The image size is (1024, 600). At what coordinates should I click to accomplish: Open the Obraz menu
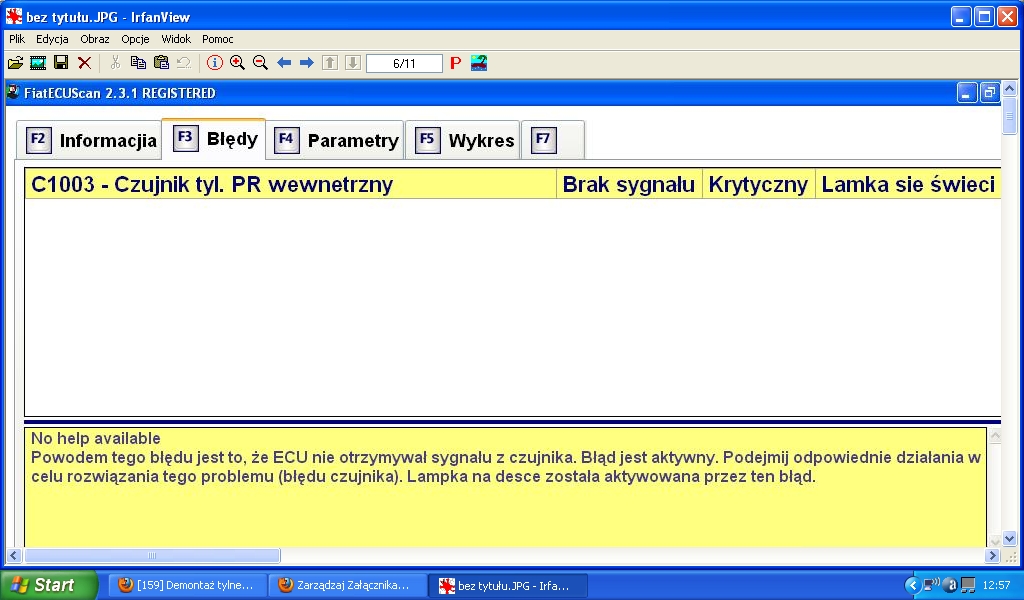95,39
